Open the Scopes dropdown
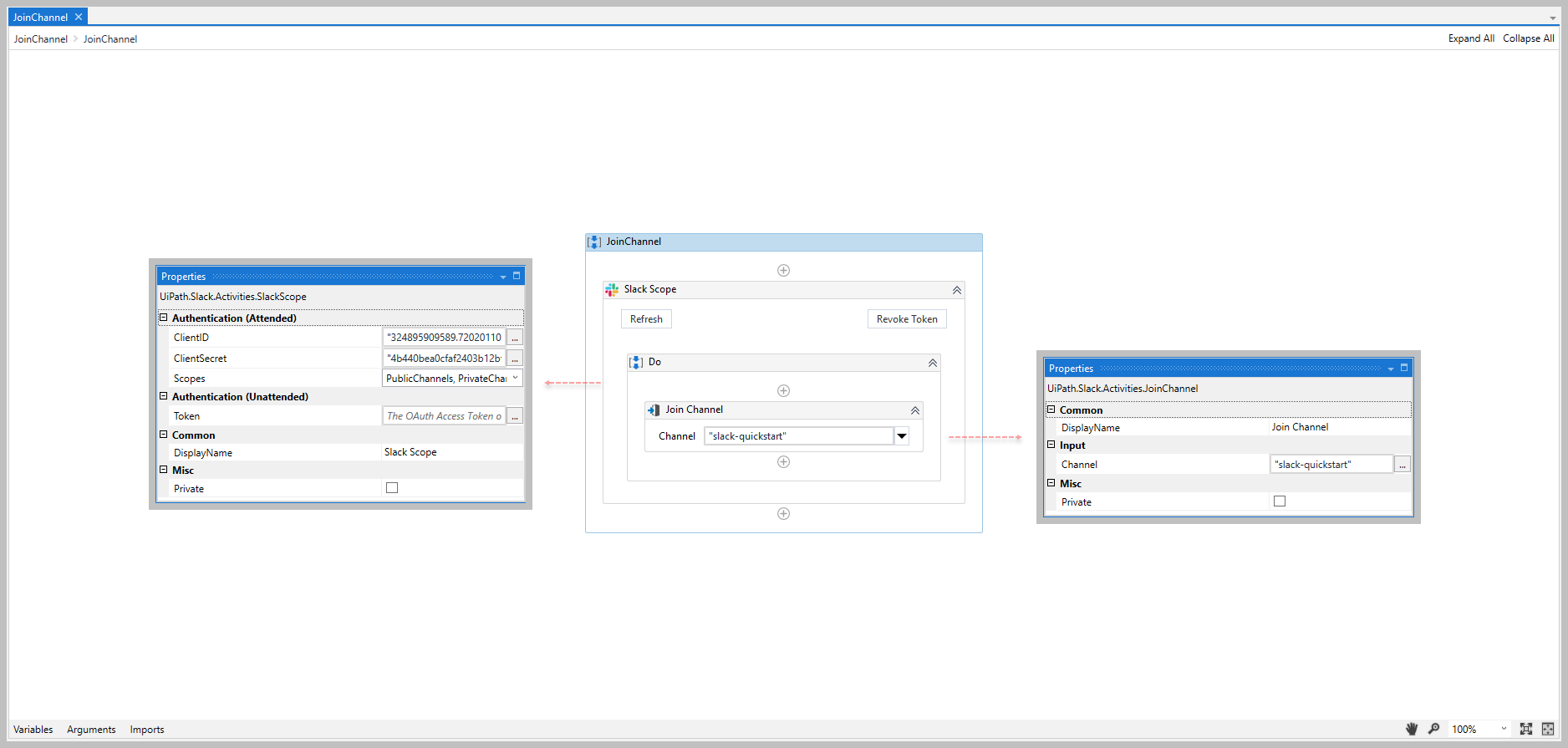This screenshot has width=1568, height=748. pyautogui.click(x=515, y=378)
